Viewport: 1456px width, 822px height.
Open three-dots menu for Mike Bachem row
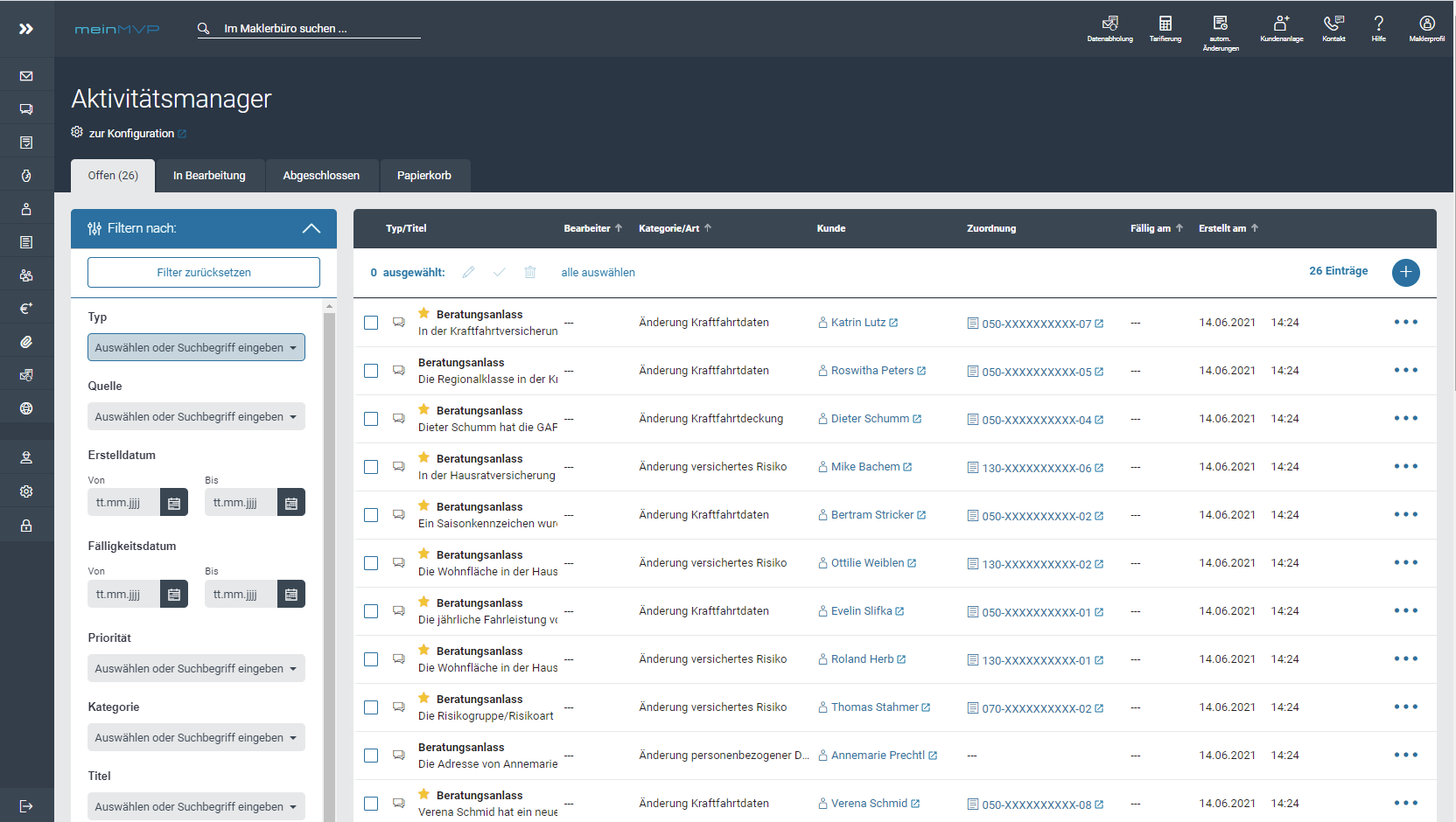point(1406,466)
